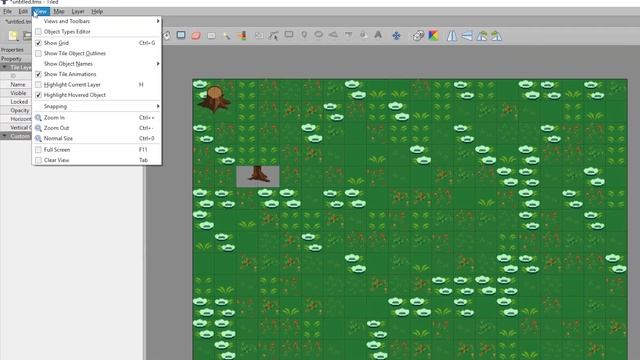Select the Select Objects tool
The width and height of the screenshot is (640, 360).
[x=258, y=36]
